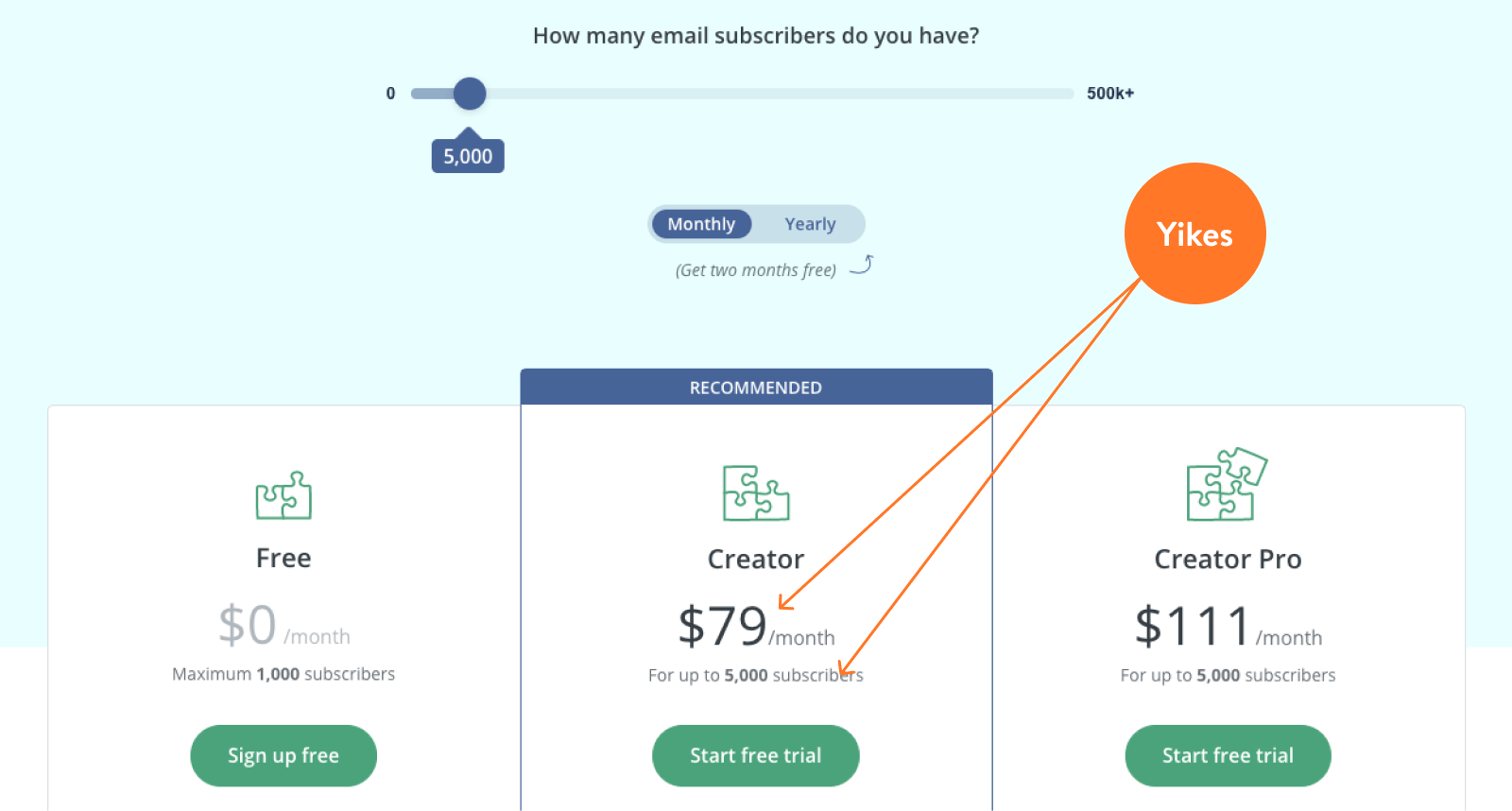1512x811 pixels.
Task: Click the Creator Pro plan title
Action: (x=1228, y=559)
